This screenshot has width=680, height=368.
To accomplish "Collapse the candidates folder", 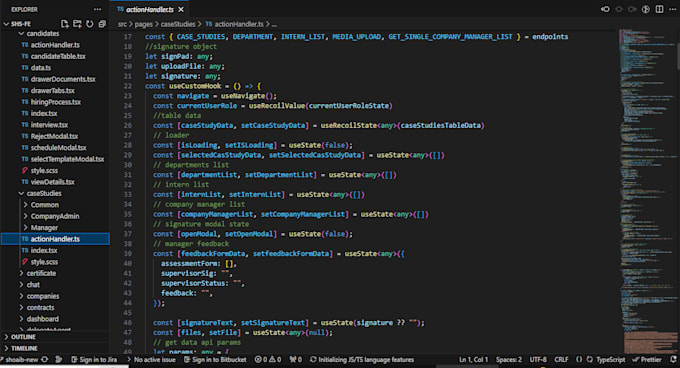I will click(21, 33).
